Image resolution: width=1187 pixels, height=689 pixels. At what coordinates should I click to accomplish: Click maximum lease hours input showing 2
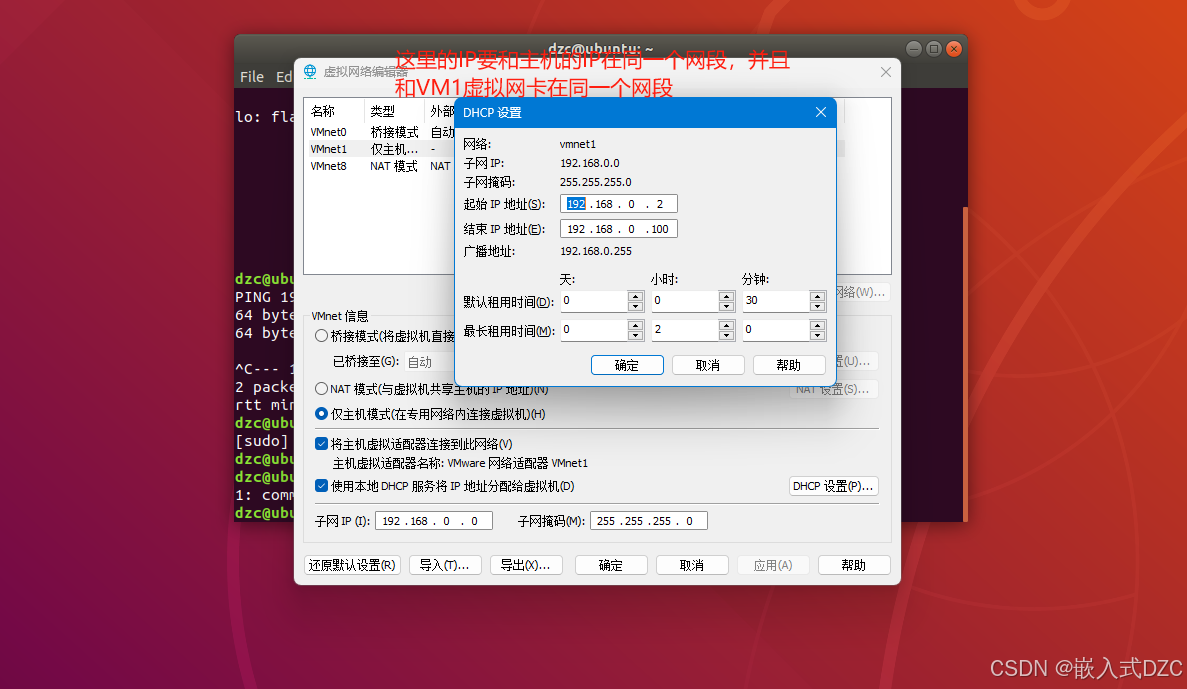pos(685,329)
